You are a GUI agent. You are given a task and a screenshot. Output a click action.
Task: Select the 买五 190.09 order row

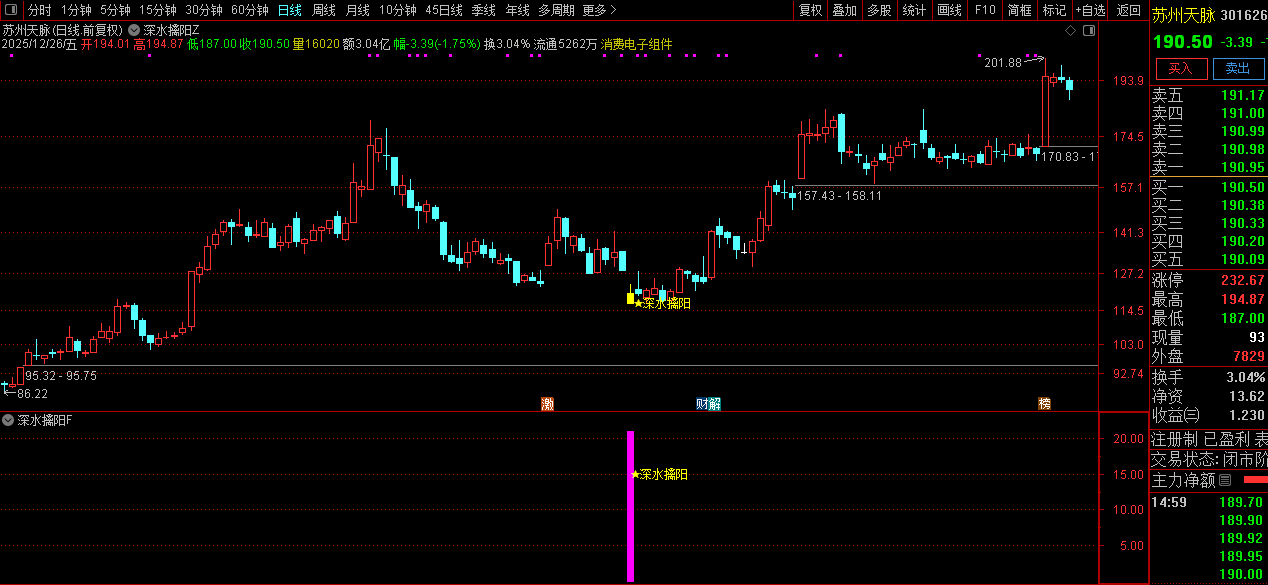tap(1208, 259)
